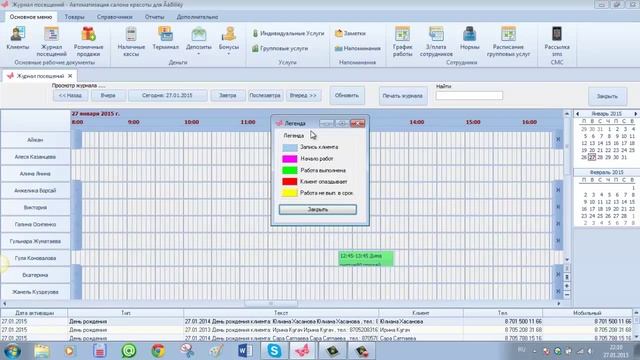The width and height of the screenshot is (640, 360).
Task: Click the red Клиент опаздывает swatch
Action: [x=290, y=182]
